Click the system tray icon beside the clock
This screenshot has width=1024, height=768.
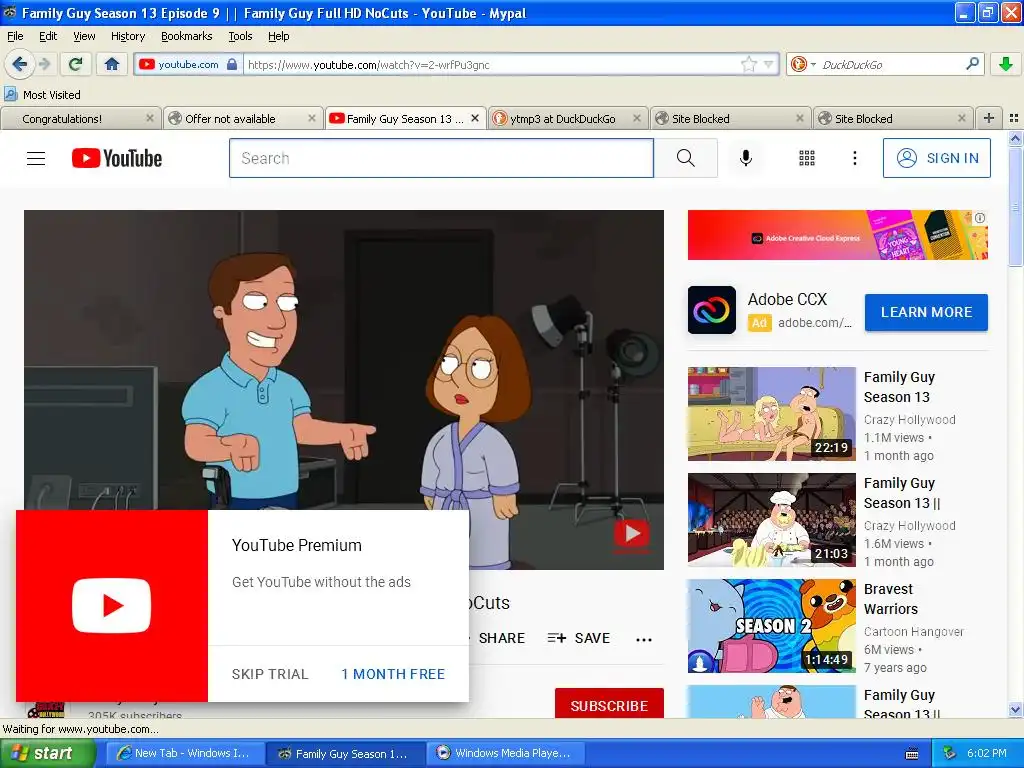point(949,753)
